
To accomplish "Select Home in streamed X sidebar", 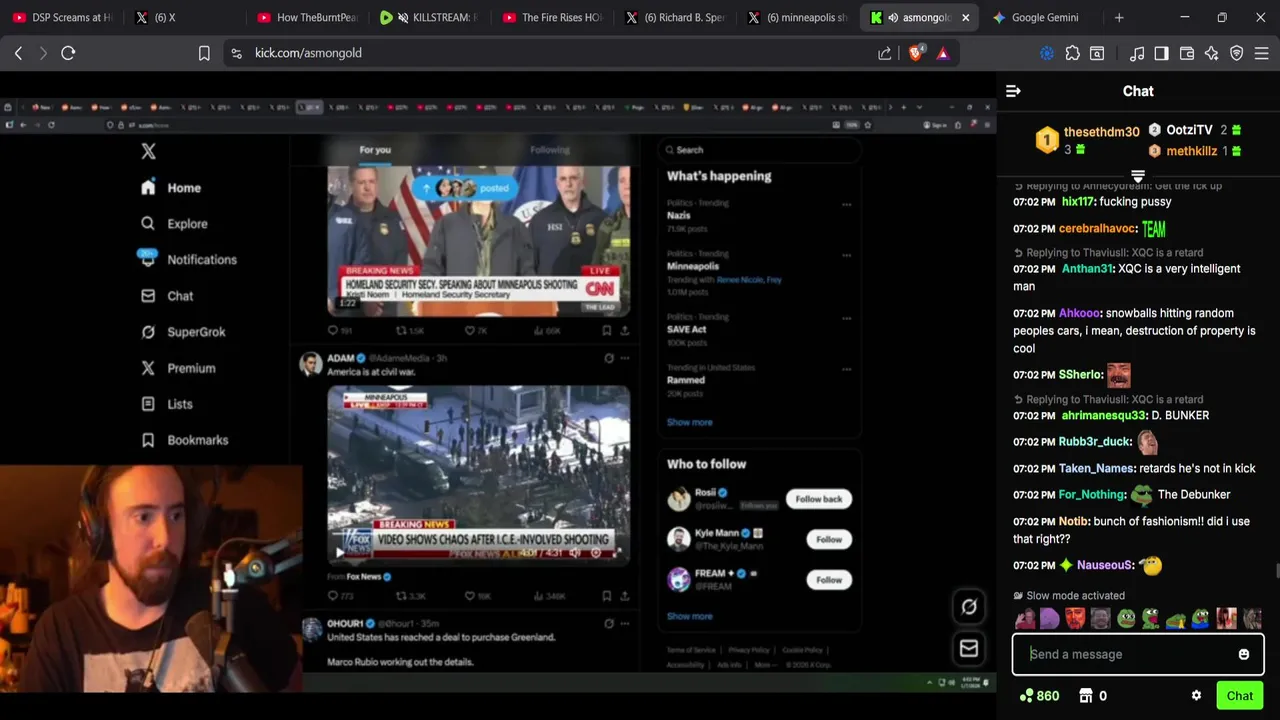I will pos(171,188).
